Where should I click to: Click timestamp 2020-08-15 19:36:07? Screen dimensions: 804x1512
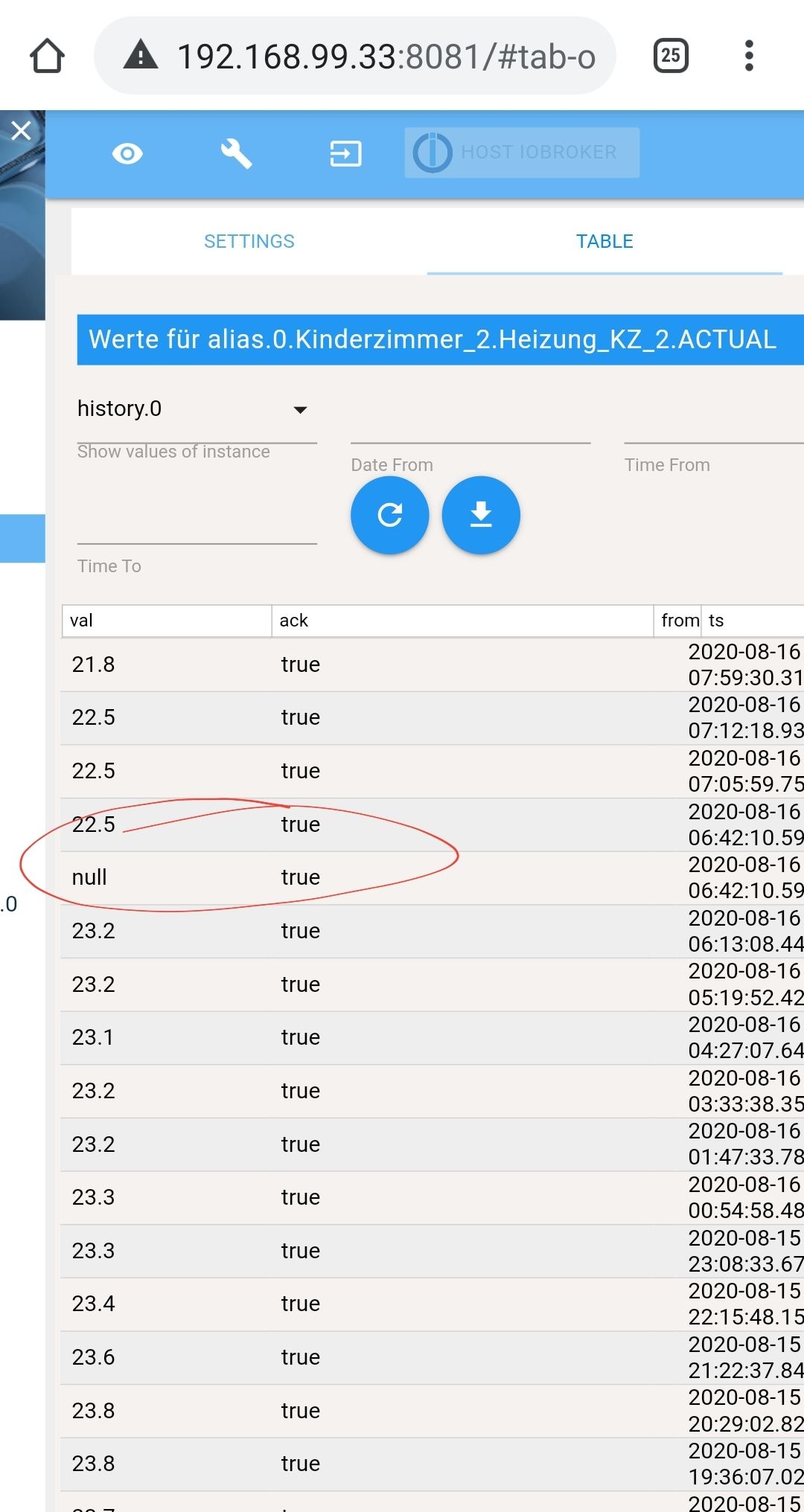(x=745, y=1464)
